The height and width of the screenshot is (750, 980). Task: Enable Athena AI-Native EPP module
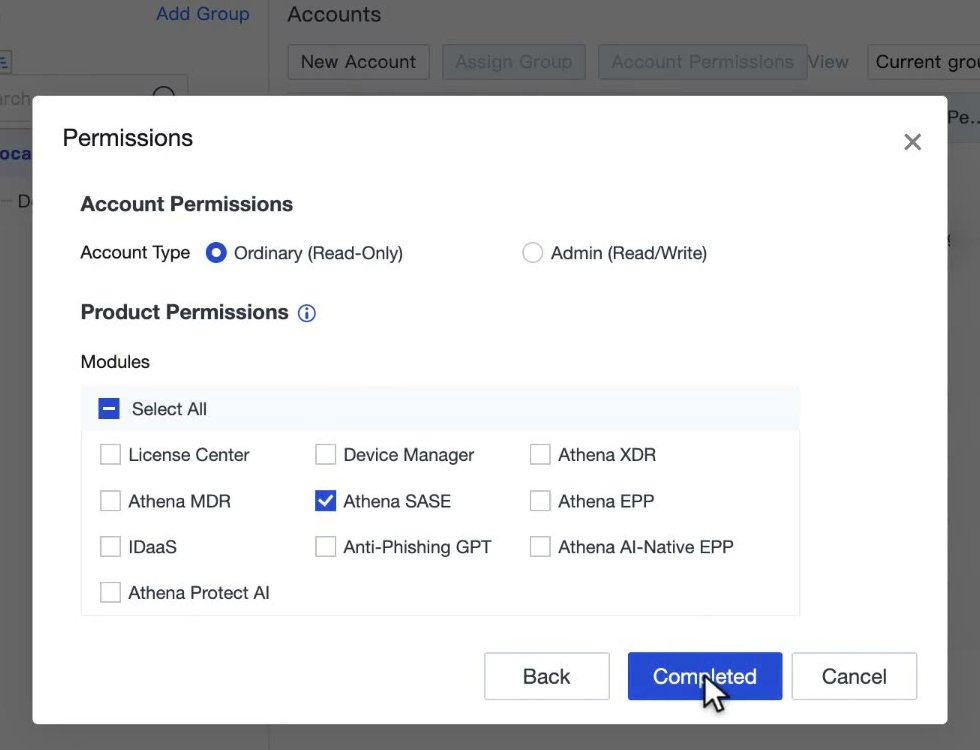pos(540,546)
